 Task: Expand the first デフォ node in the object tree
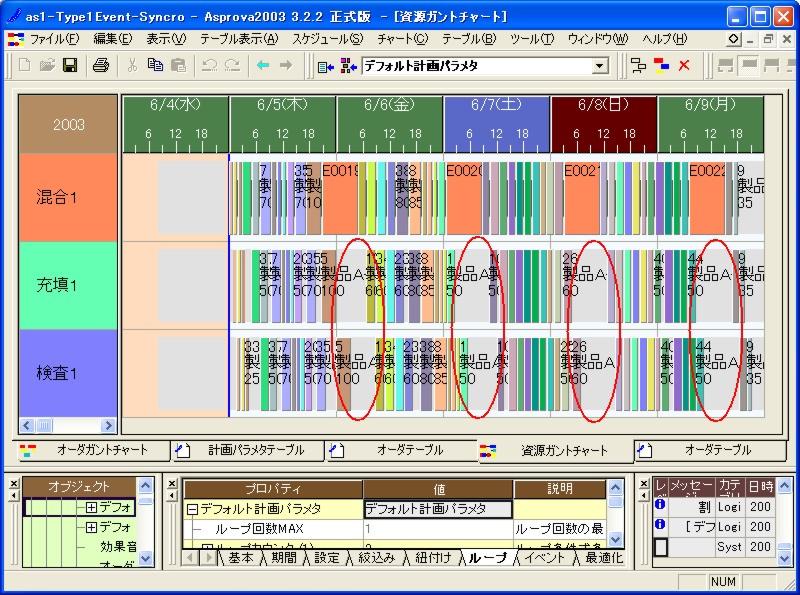91,507
